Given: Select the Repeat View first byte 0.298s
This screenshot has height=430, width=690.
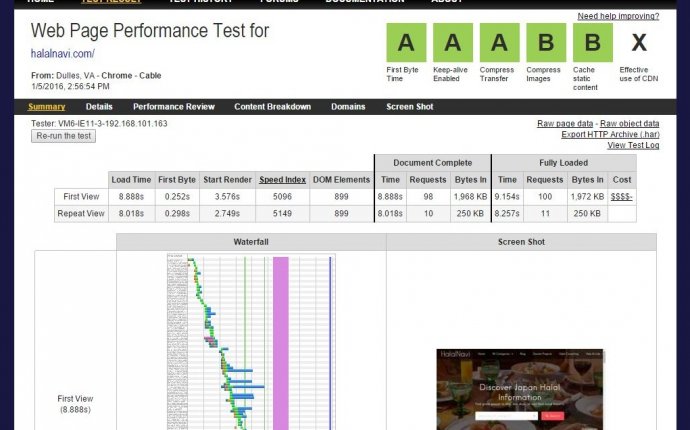Looking at the screenshot, I should coord(177,213).
